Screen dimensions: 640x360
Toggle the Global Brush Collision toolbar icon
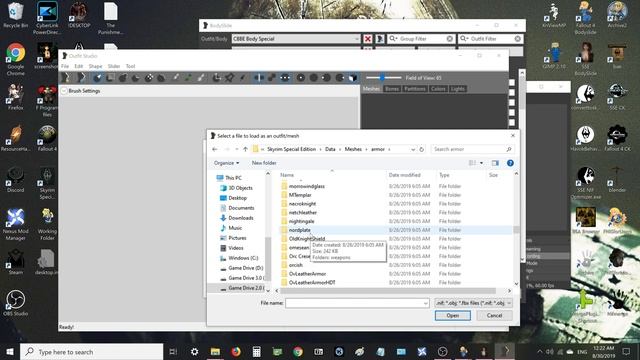click(285, 78)
